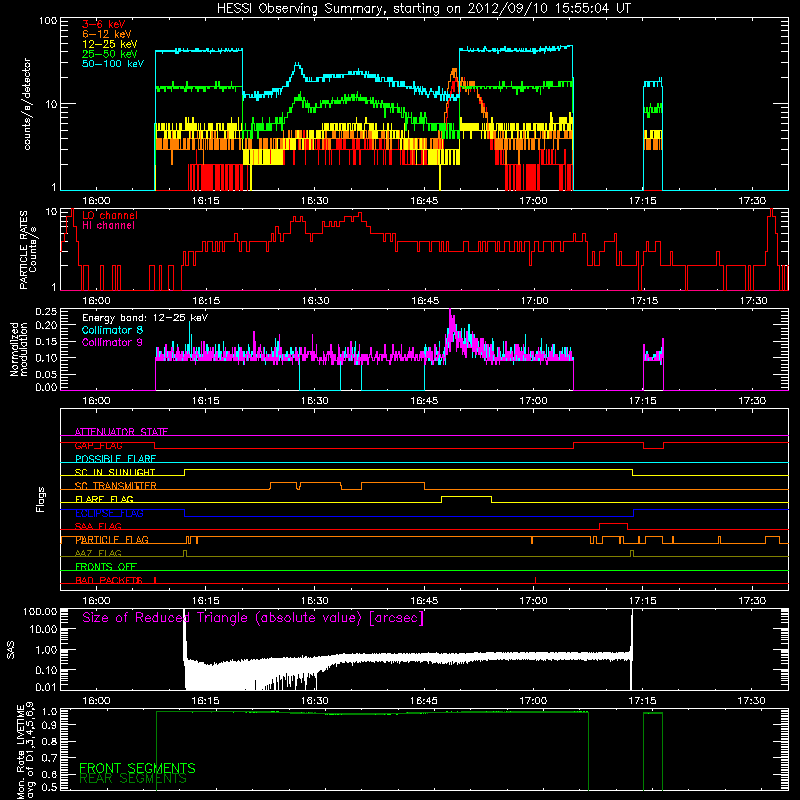Select the Collimator 9 legend entry
800x800 pixels.
(112, 342)
